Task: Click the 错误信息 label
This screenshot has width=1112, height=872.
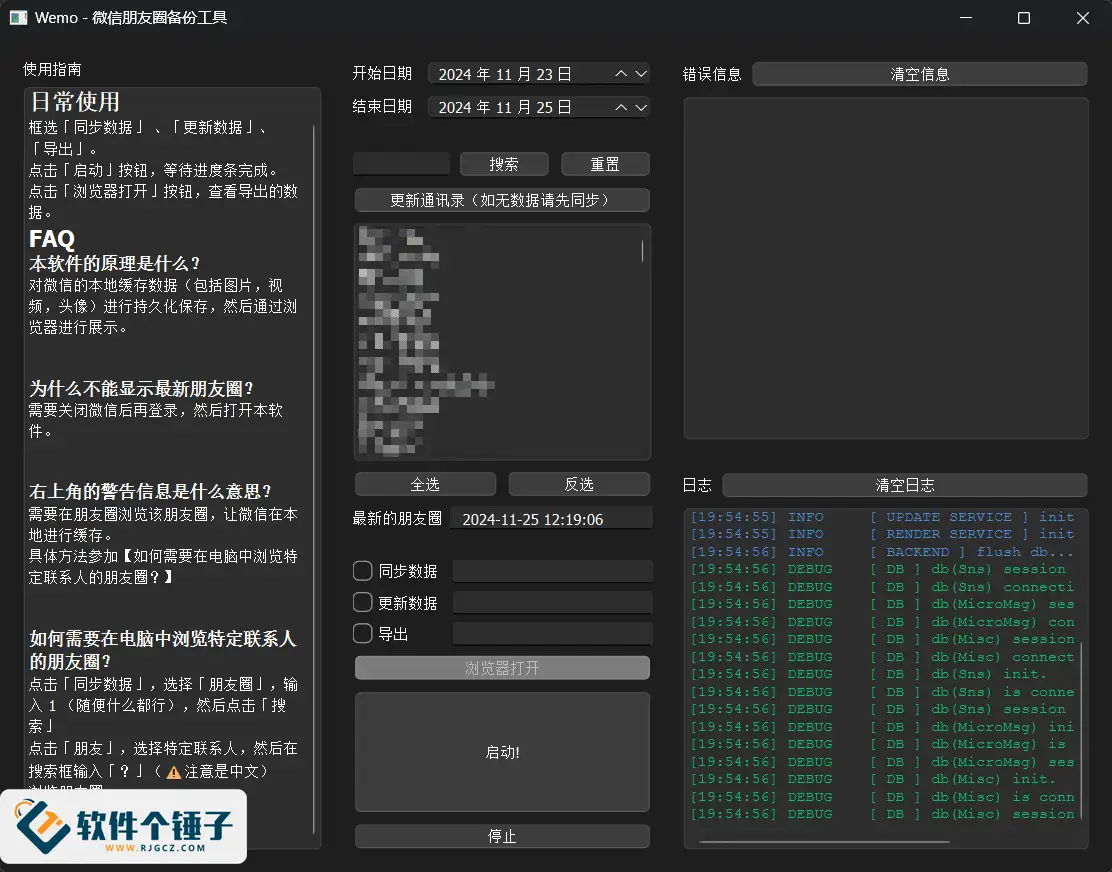Action: tap(712, 74)
